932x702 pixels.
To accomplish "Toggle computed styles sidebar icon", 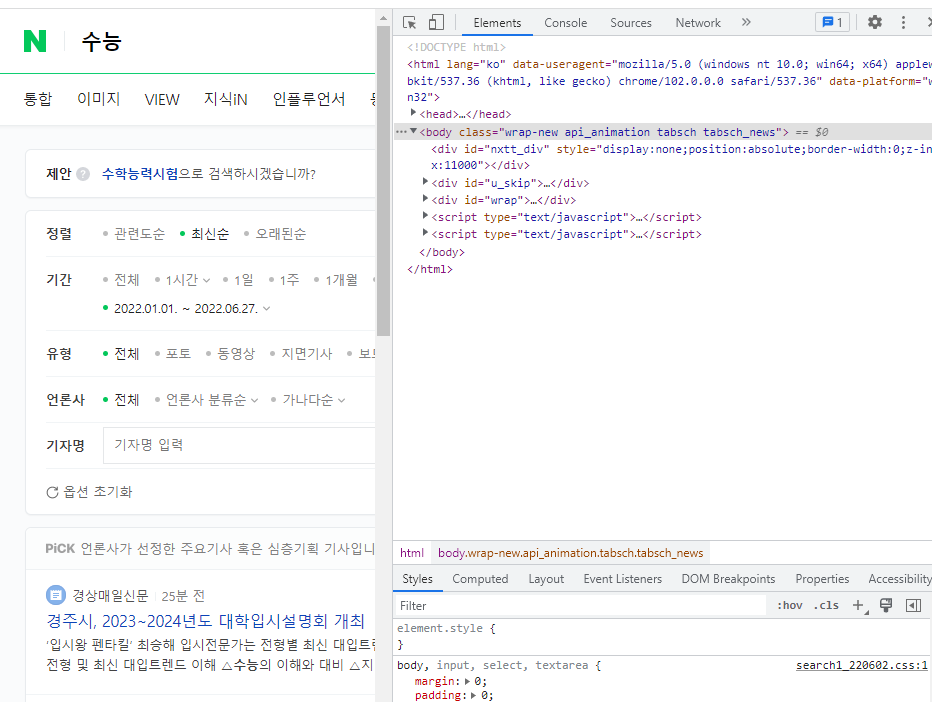I will coord(913,605).
